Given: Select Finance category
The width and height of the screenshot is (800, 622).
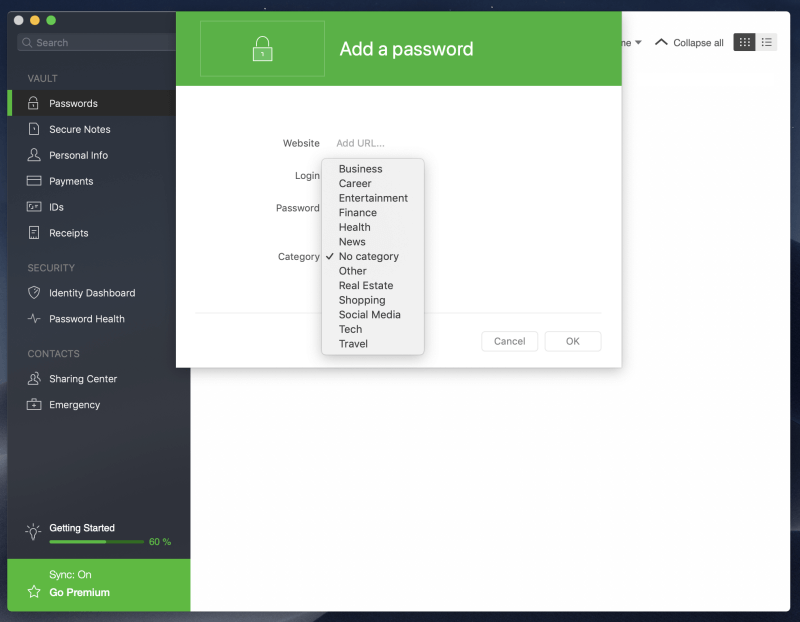Looking at the screenshot, I should coord(373,212).
